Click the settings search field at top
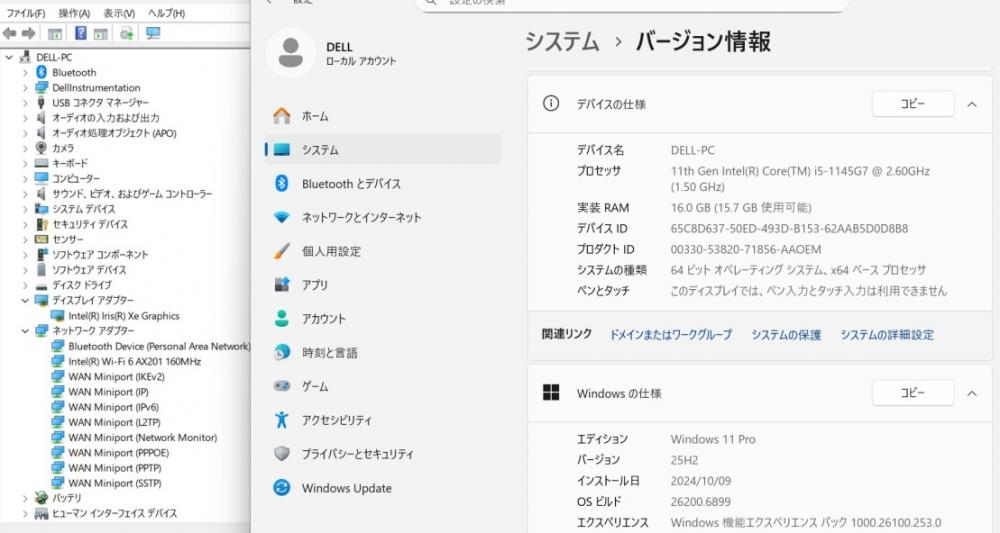 tap(631, 4)
